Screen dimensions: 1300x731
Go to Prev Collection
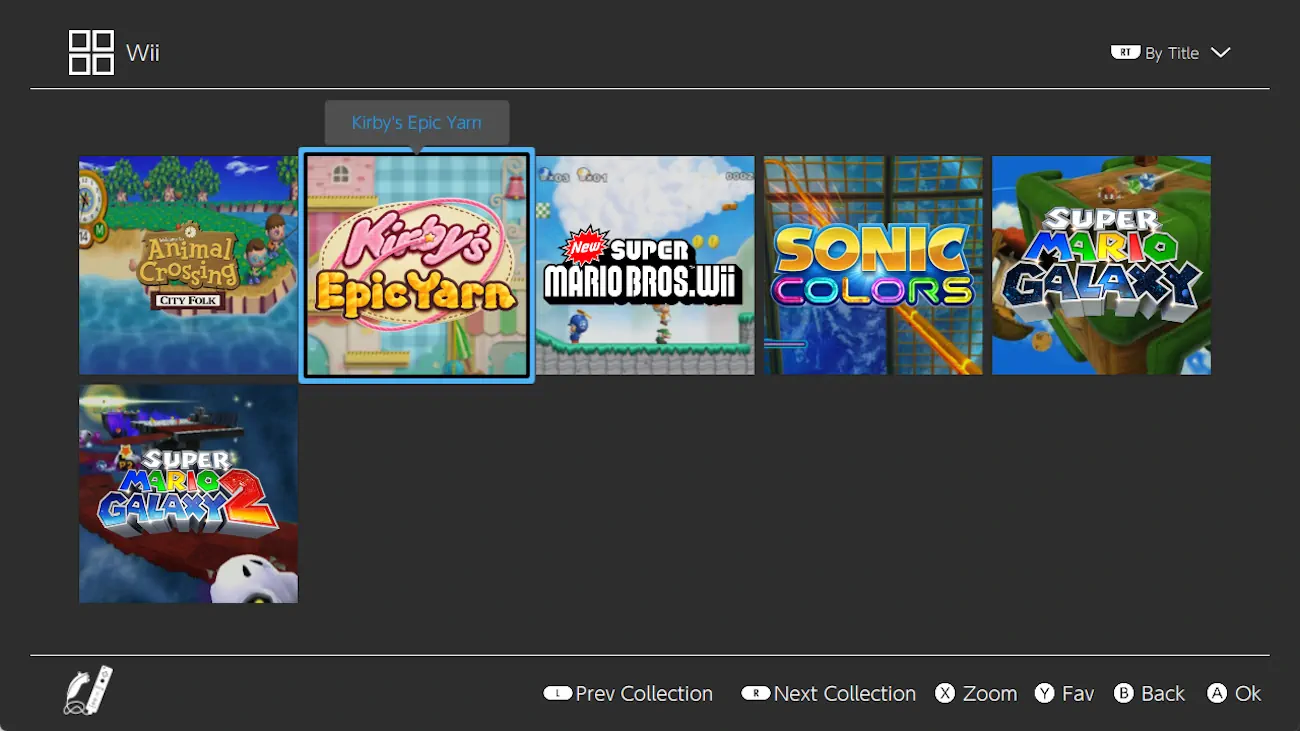pos(644,694)
